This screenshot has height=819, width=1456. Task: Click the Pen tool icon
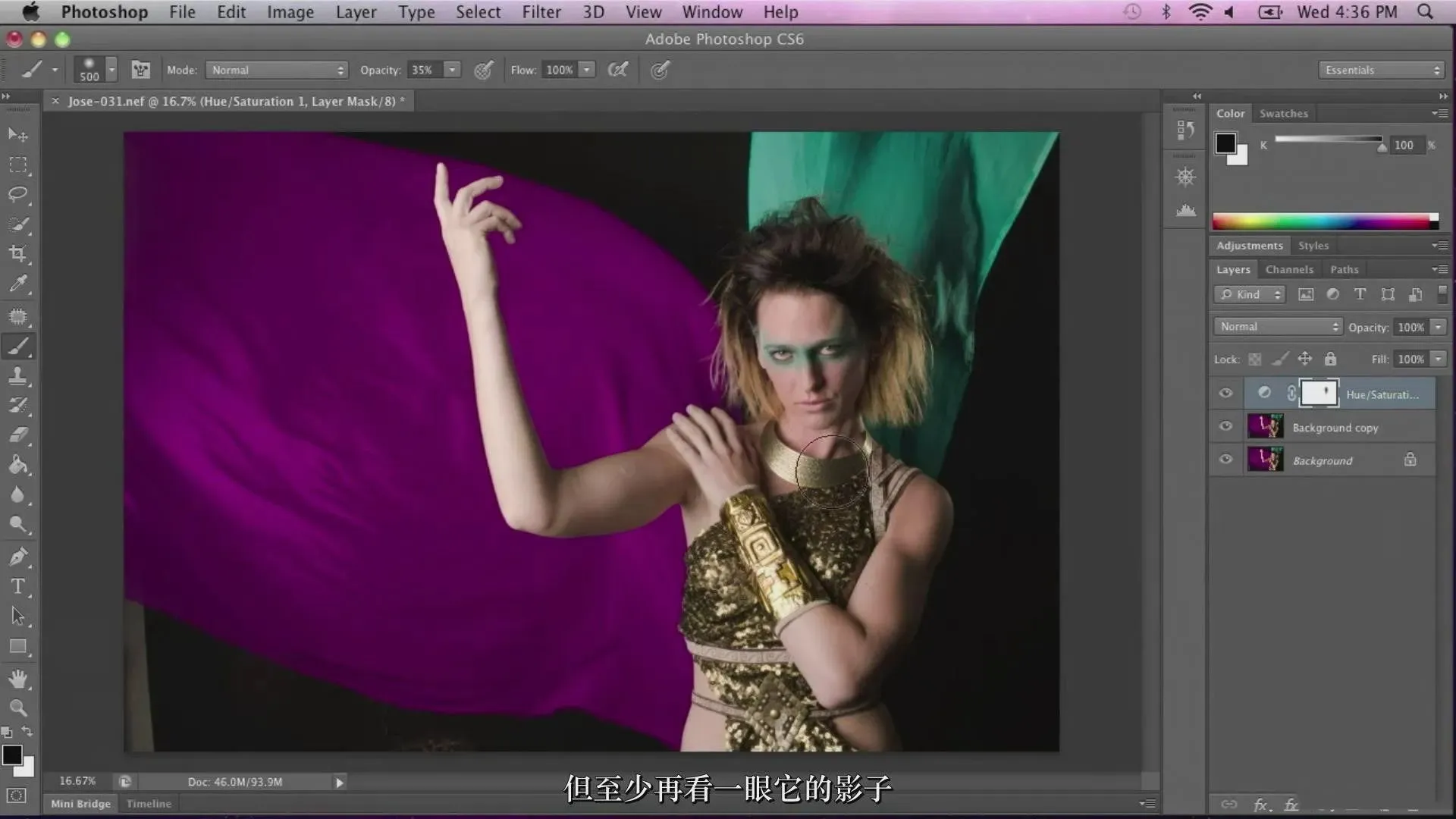[x=18, y=556]
